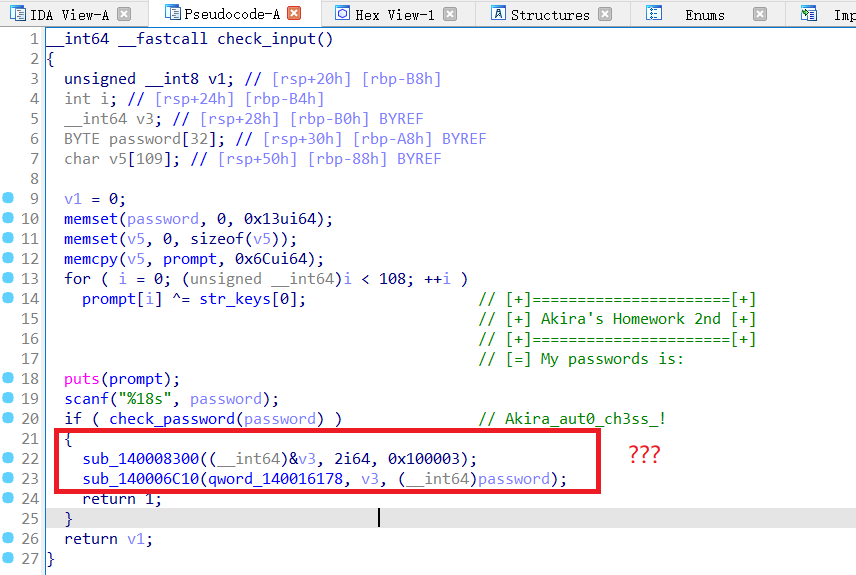Click the Structures tab icon
Viewport: 856px width, 575px height.
(498, 13)
